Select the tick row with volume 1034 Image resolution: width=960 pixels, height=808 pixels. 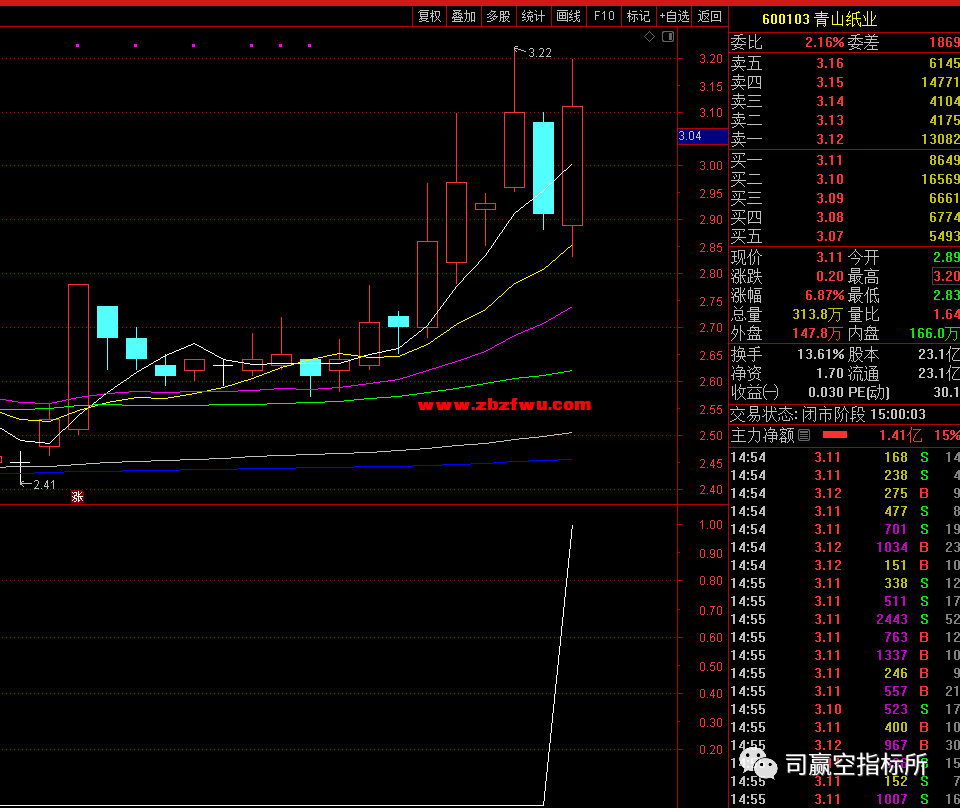pos(844,547)
